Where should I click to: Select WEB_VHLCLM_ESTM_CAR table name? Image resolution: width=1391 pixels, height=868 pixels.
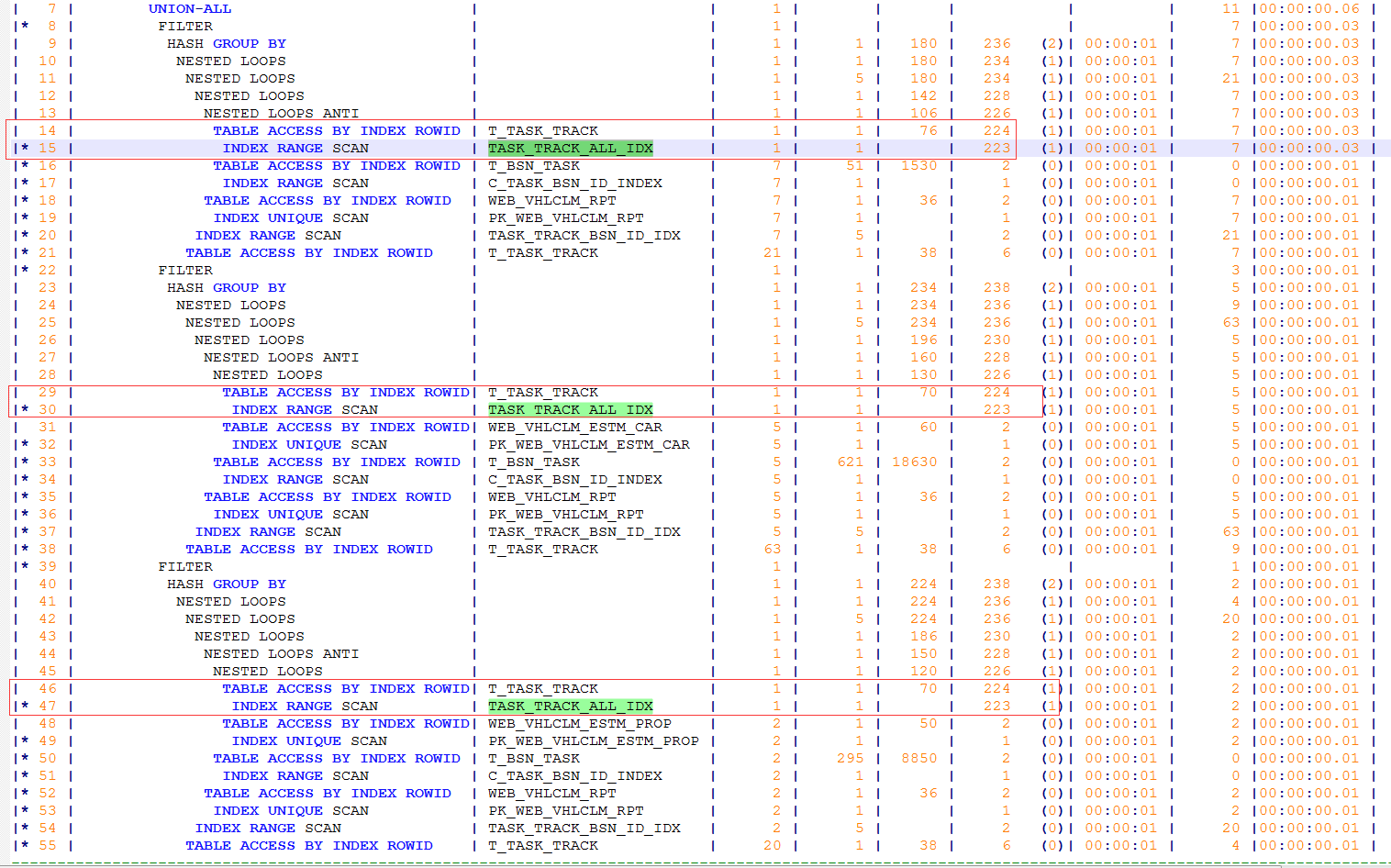click(x=575, y=428)
